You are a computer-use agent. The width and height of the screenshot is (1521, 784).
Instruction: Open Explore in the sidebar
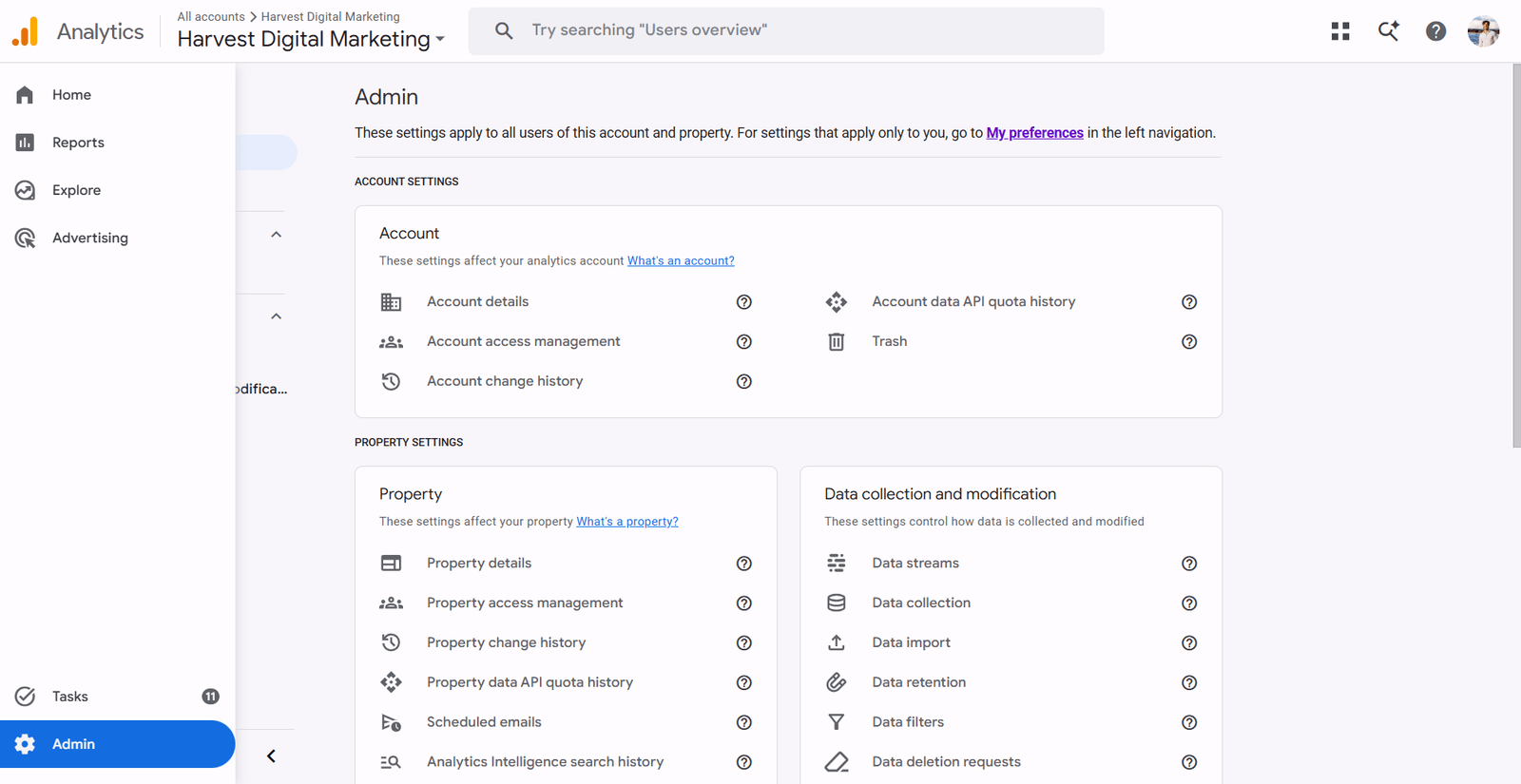point(118,190)
